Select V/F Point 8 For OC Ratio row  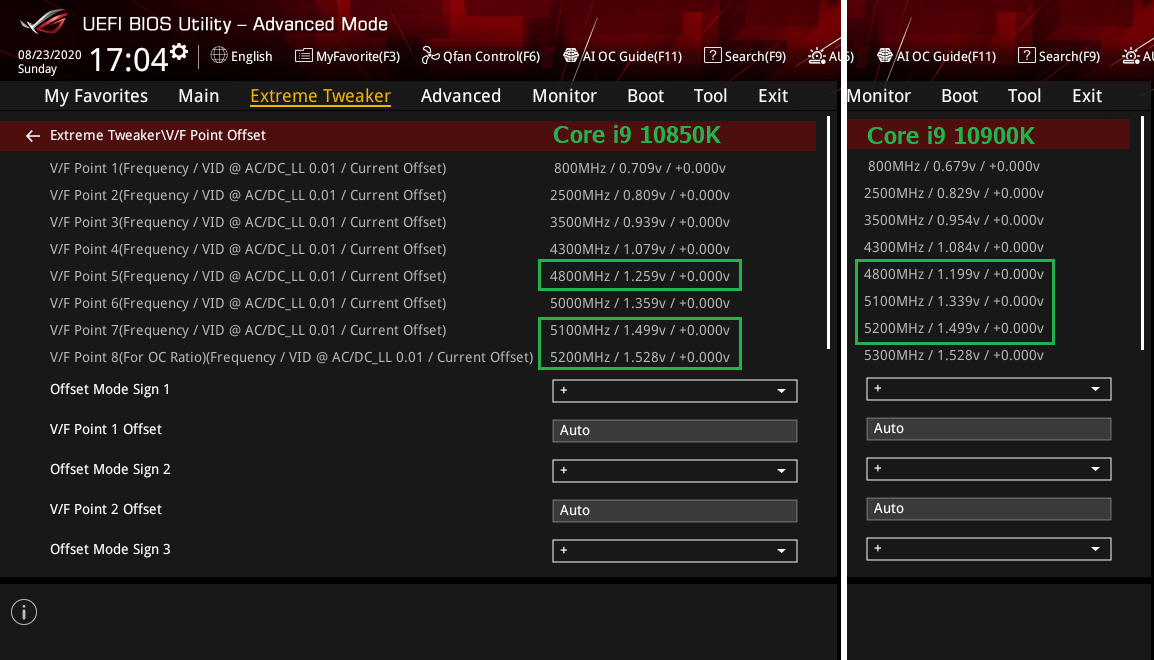click(x=291, y=357)
